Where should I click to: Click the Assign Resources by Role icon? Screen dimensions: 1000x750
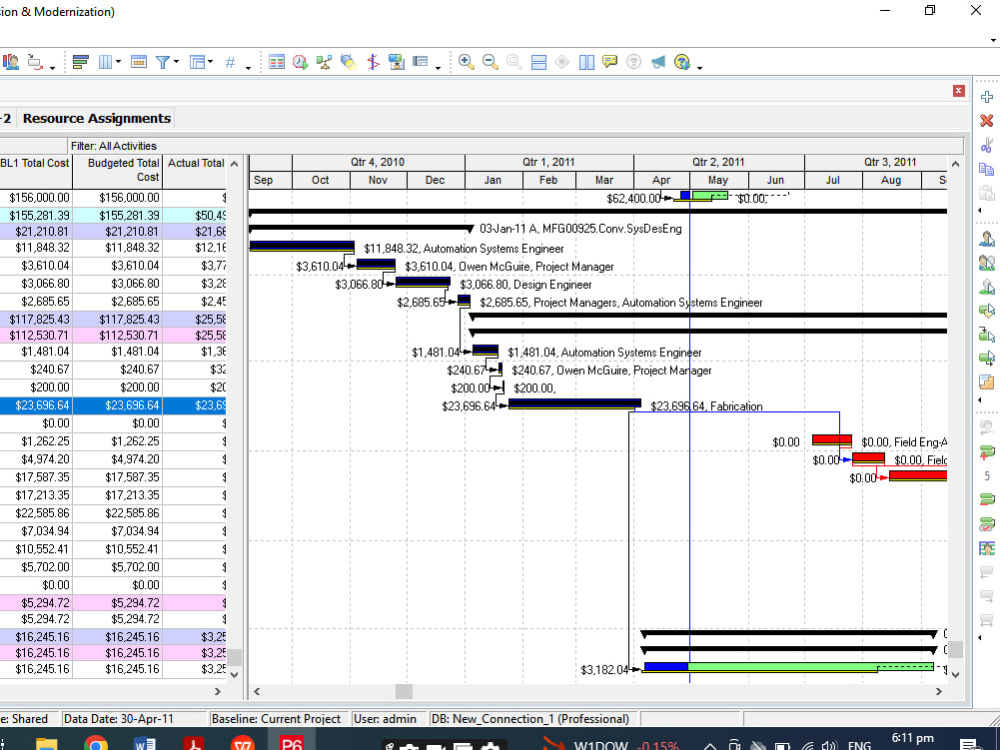pyautogui.click(x=987, y=262)
